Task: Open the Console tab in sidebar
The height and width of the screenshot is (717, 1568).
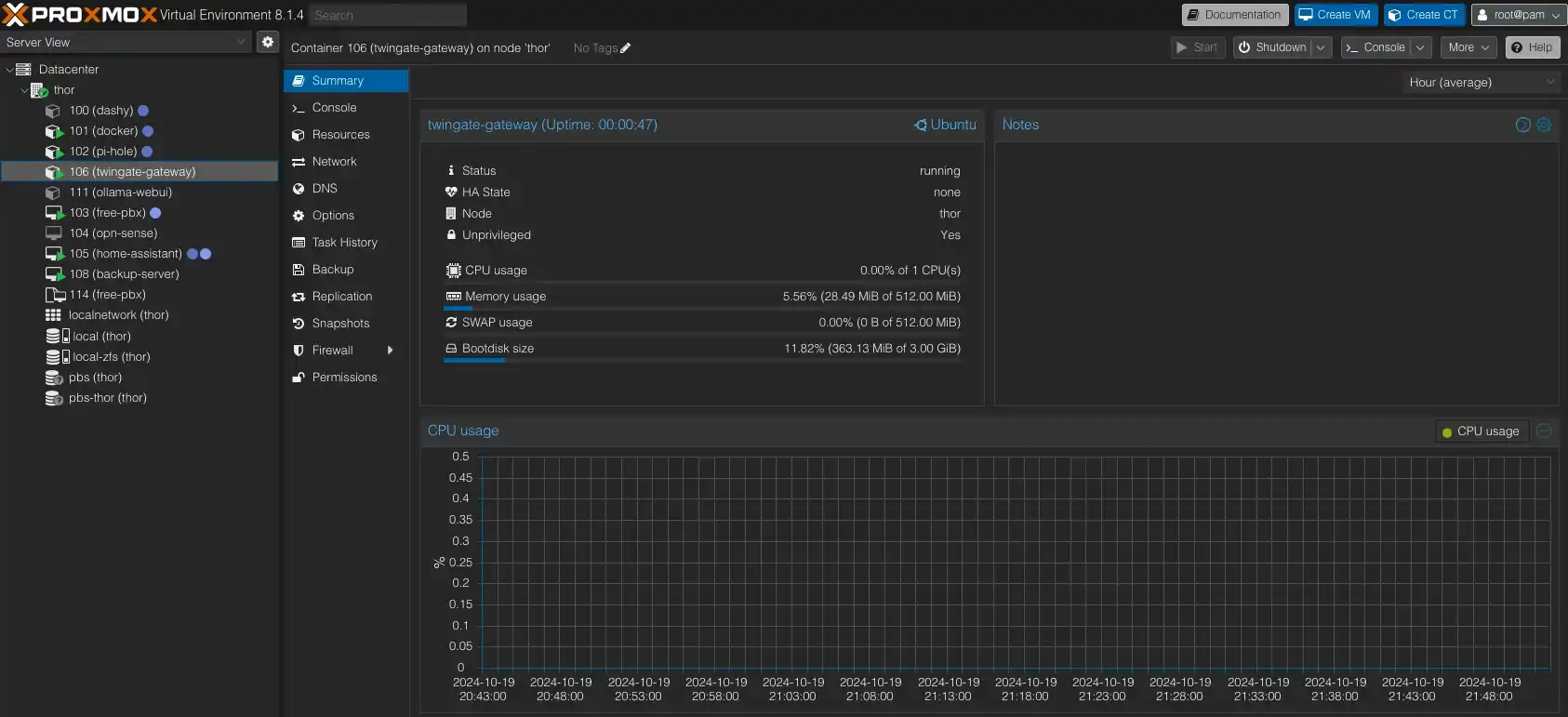Action: (346, 108)
